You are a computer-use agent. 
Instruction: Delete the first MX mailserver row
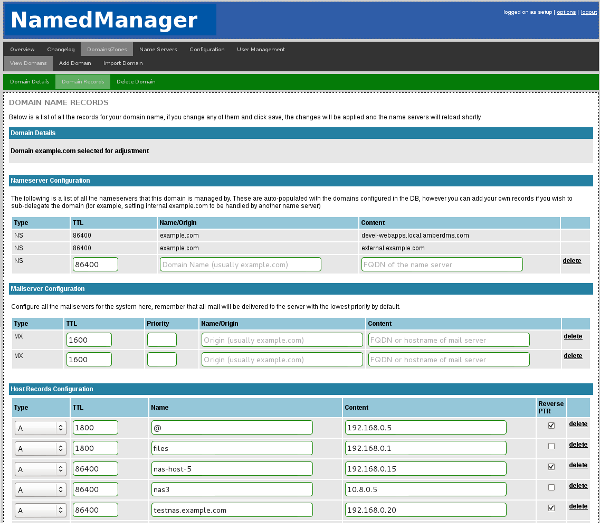coord(573,336)
